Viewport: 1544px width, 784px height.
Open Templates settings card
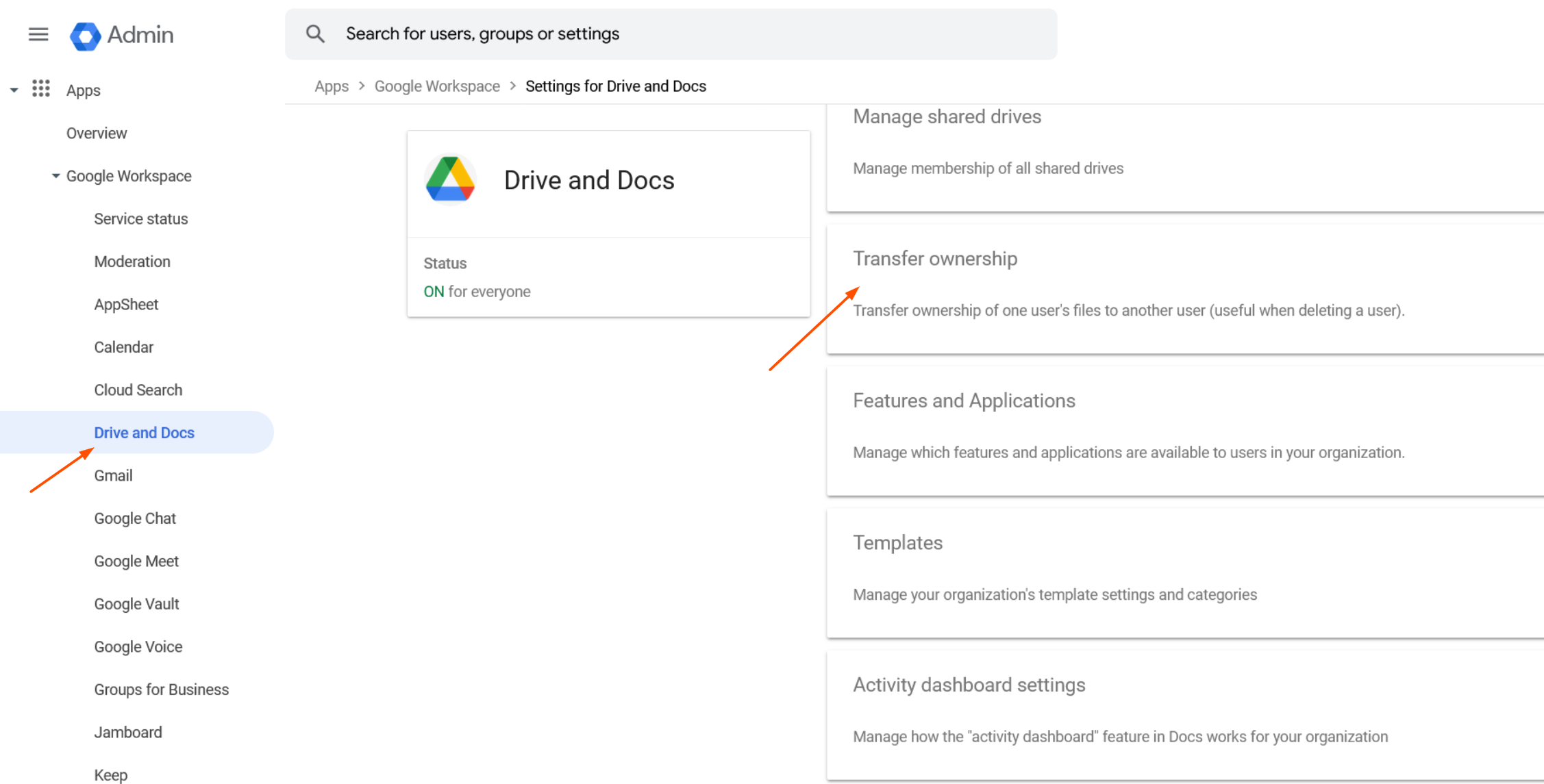coord(1185,573)
